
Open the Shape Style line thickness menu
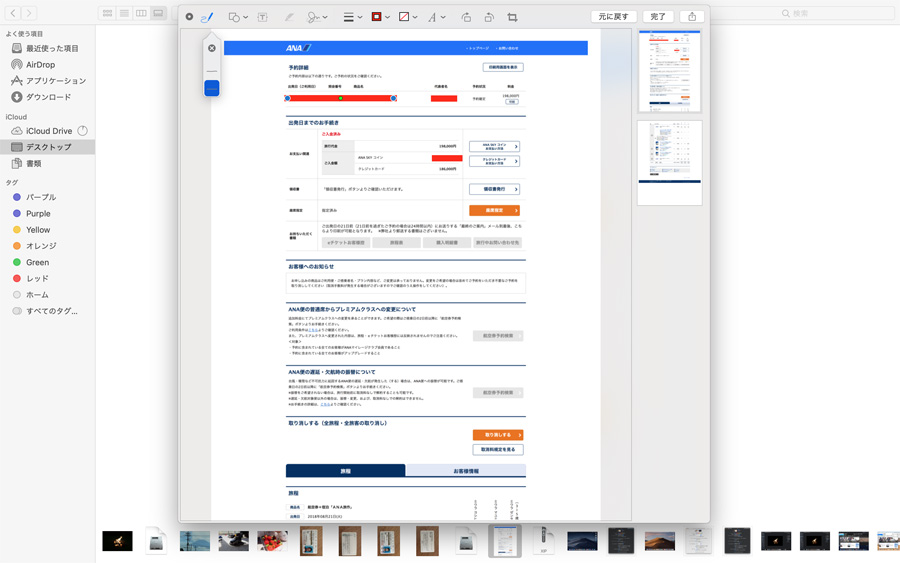point(352,17)
